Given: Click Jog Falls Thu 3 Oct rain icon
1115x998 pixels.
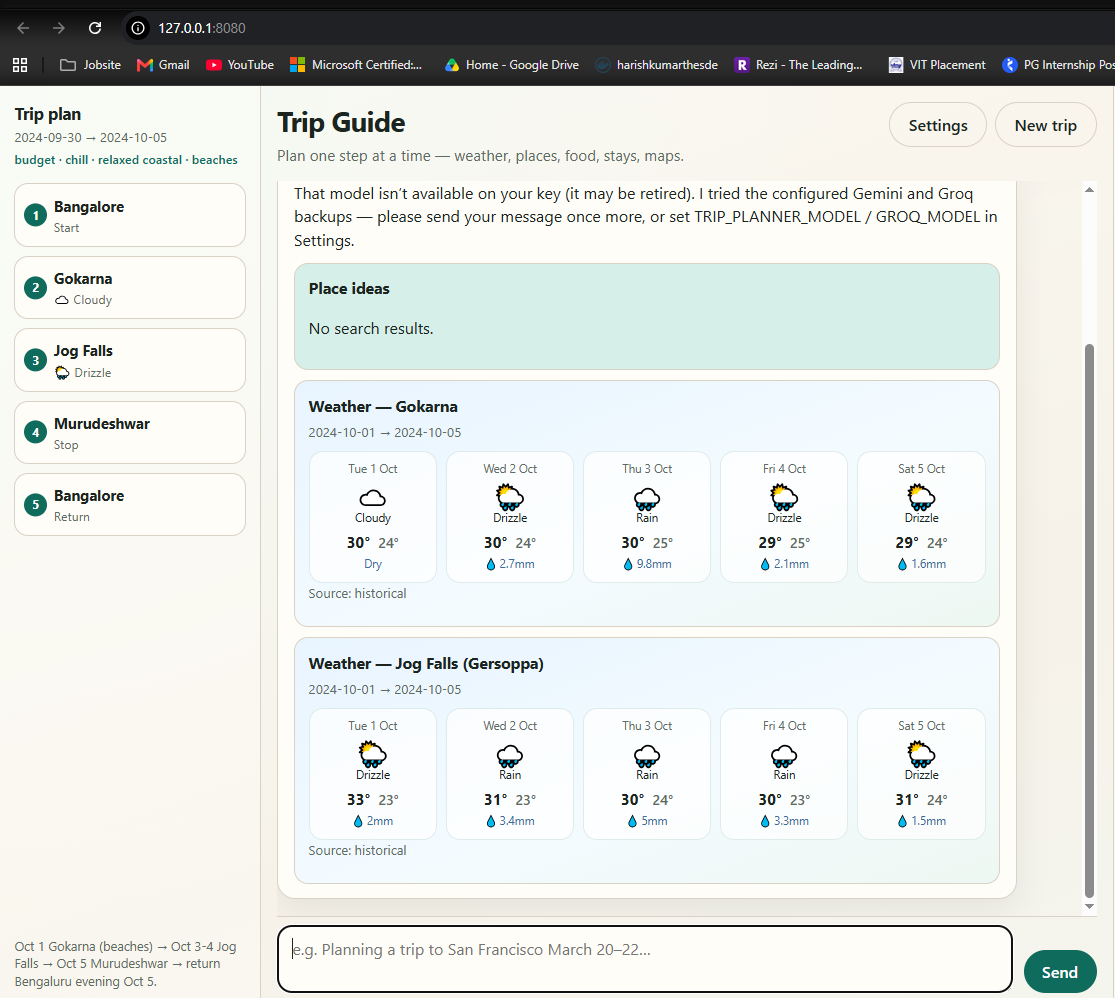Looking at the screenshot, I should [x=647, y=755].
